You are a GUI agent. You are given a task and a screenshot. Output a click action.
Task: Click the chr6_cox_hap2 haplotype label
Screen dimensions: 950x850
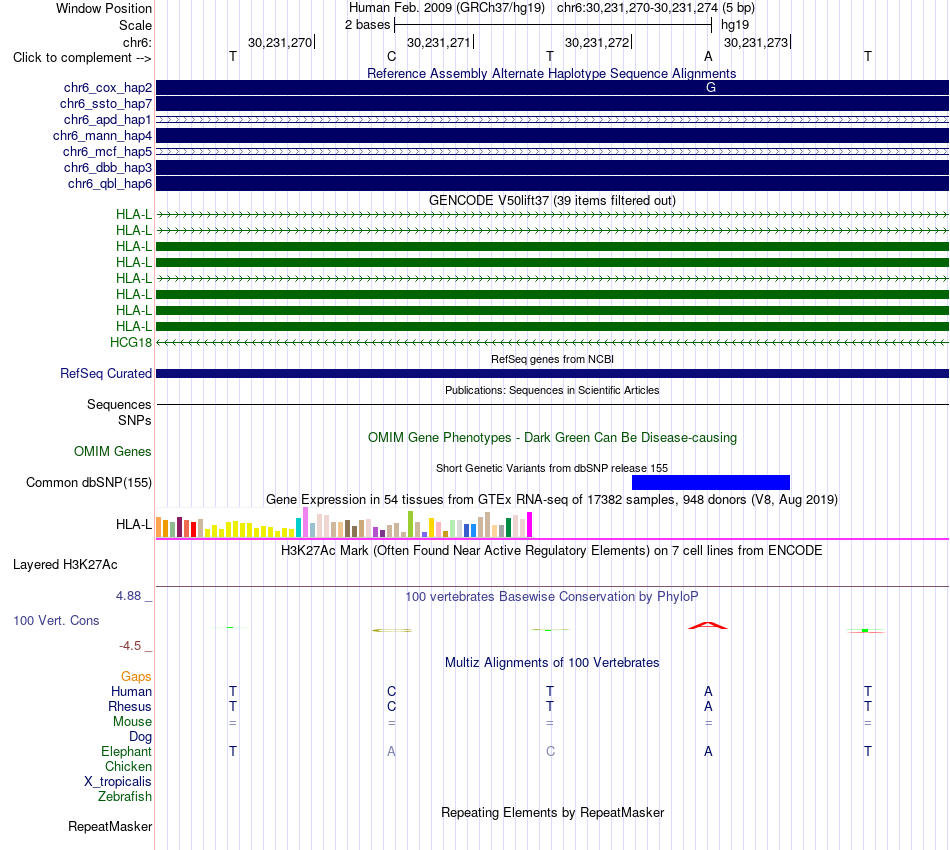pos(108,88)
